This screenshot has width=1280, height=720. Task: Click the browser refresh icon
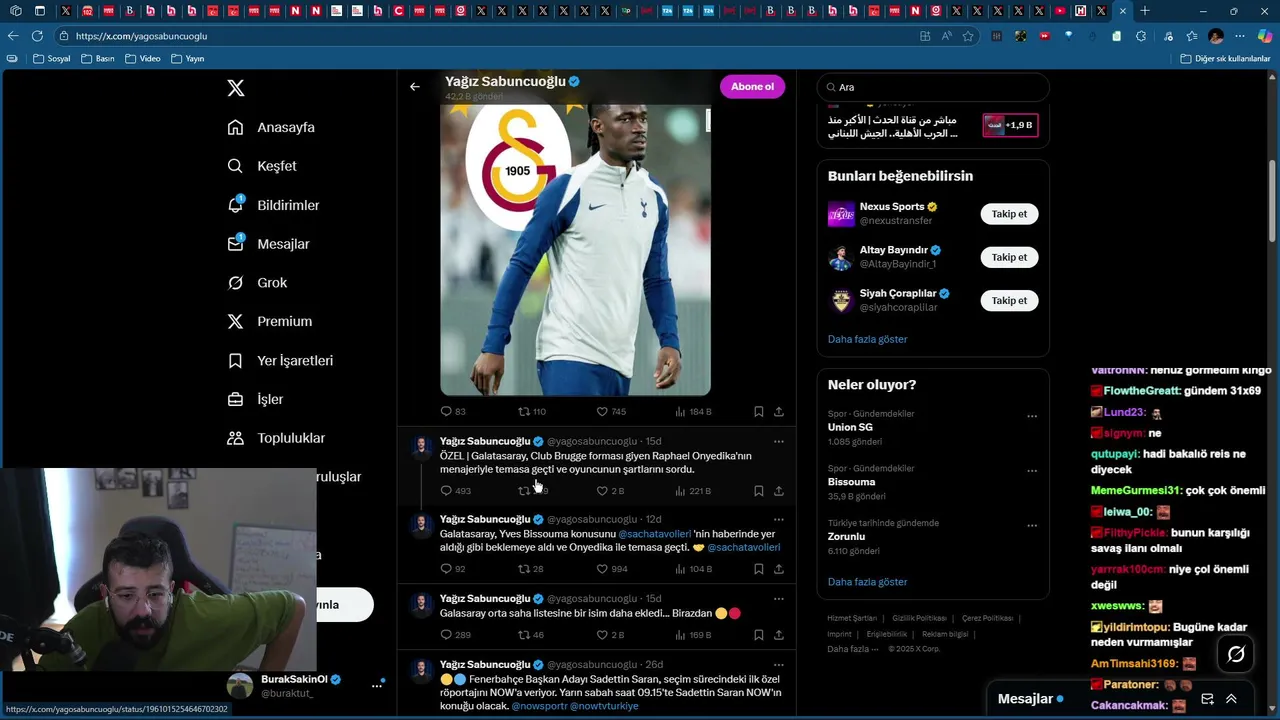coord(37,36)
